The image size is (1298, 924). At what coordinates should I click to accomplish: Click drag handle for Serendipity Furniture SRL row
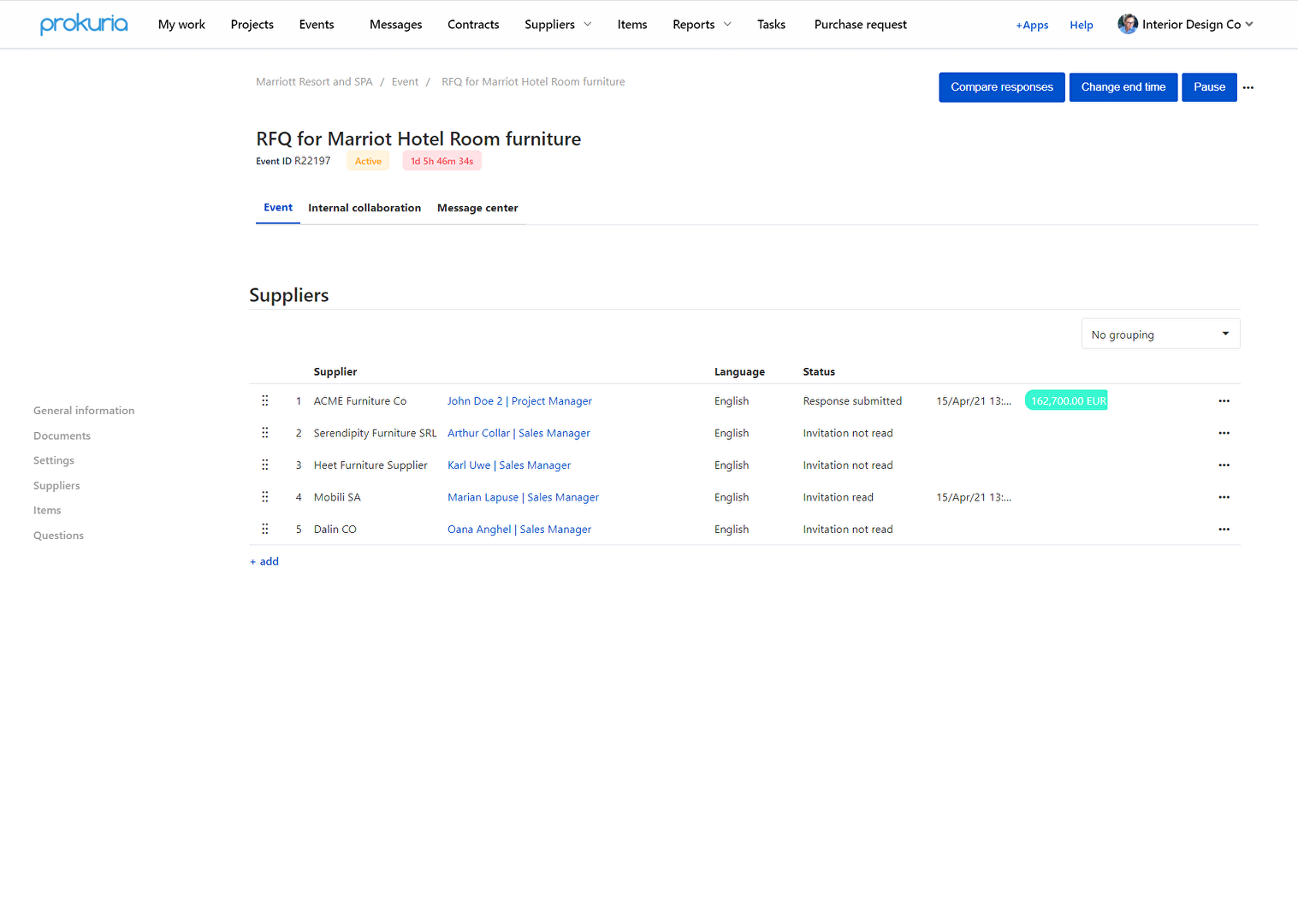(x=265, y=433)
